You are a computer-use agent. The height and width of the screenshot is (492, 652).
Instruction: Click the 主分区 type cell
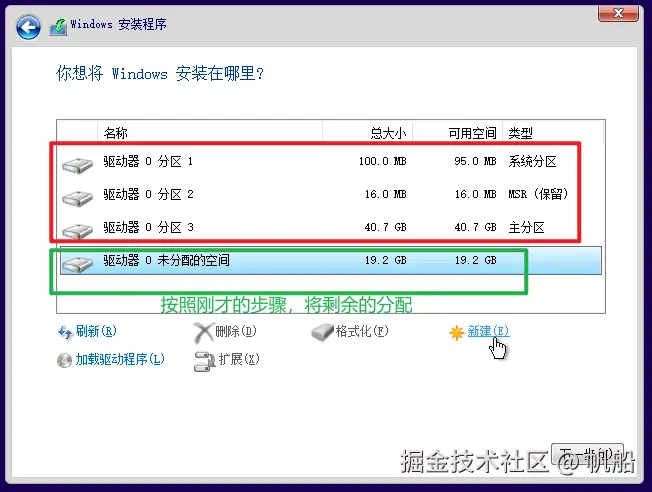(526, 227)
